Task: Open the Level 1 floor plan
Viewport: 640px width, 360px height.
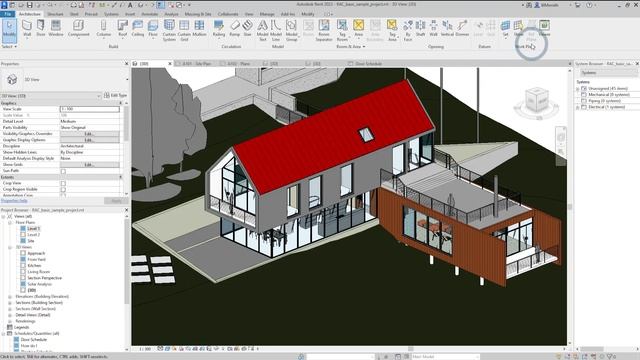Action: pos(33,229)
